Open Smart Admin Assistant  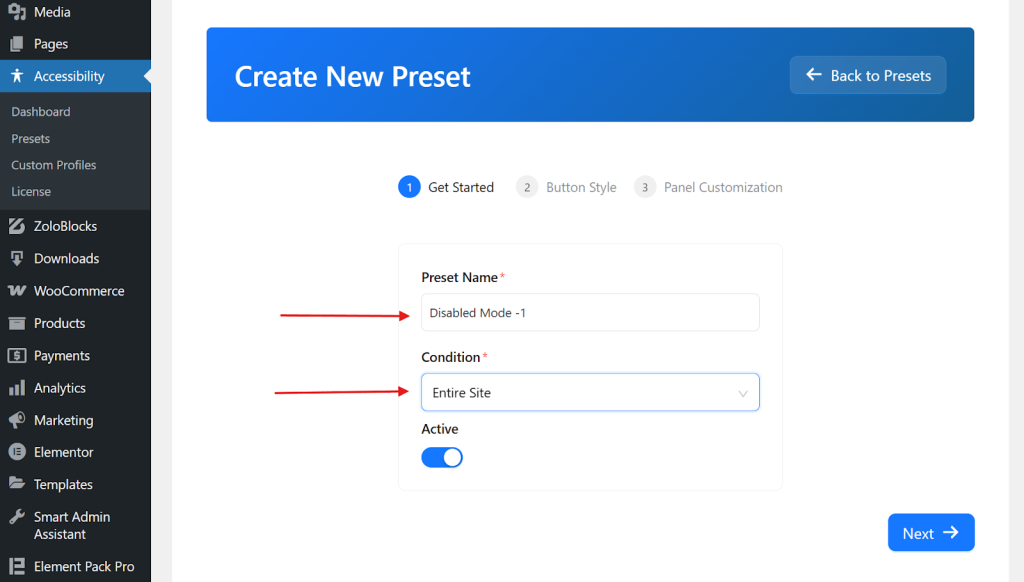point(20,517)
